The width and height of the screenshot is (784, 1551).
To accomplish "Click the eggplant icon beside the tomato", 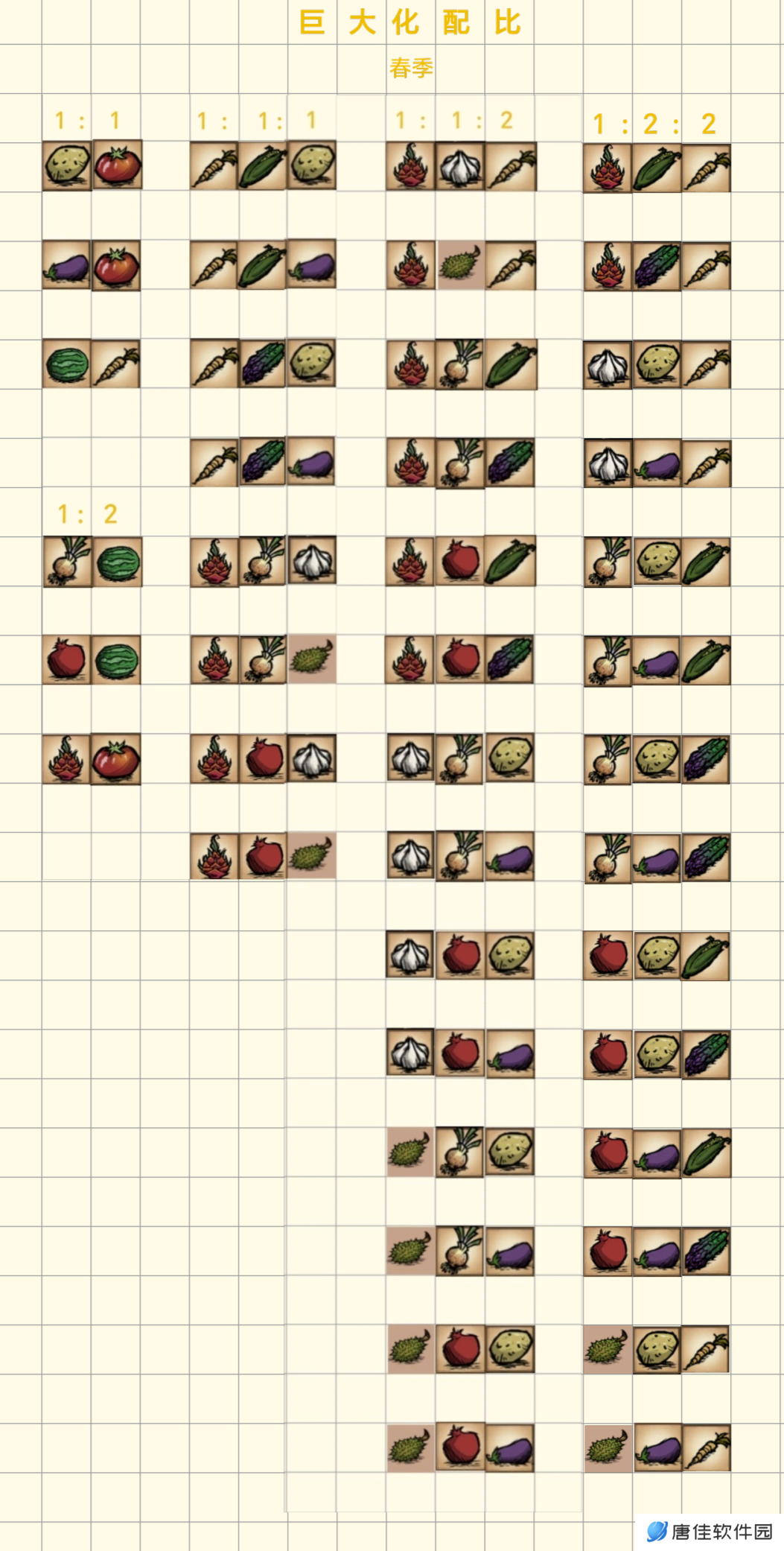I will (x=67, y=265).
